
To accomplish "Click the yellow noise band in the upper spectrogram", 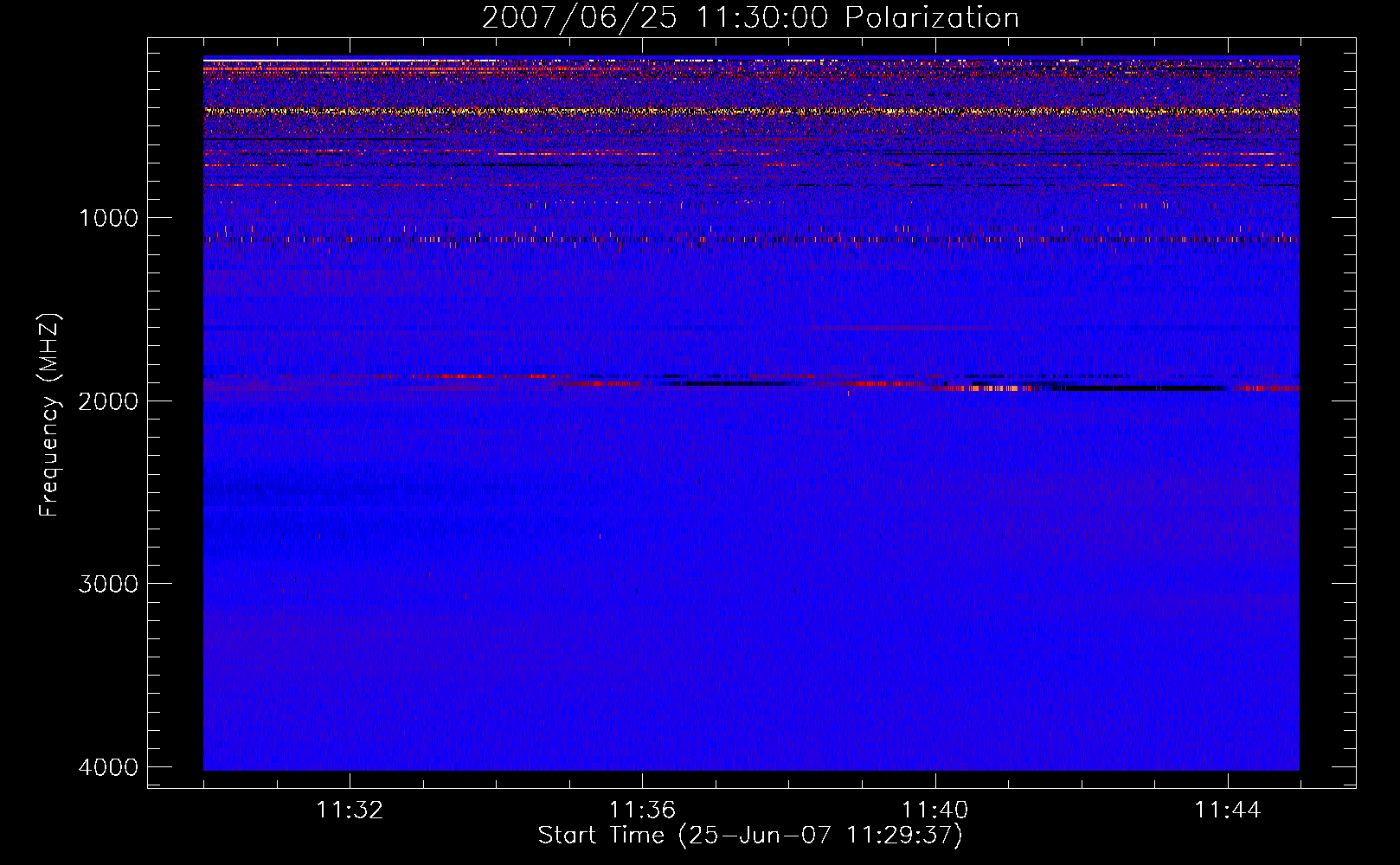I will [x=751, y=111].
